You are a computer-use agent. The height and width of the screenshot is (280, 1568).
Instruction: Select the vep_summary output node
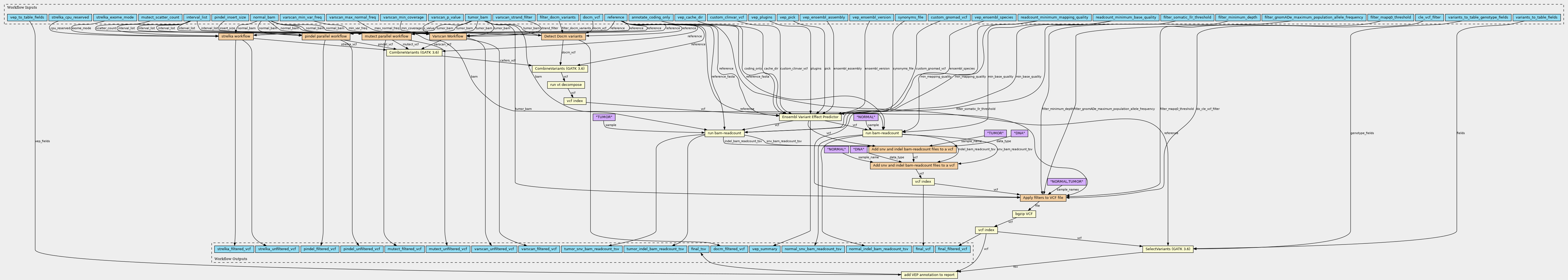coord(765,249)
